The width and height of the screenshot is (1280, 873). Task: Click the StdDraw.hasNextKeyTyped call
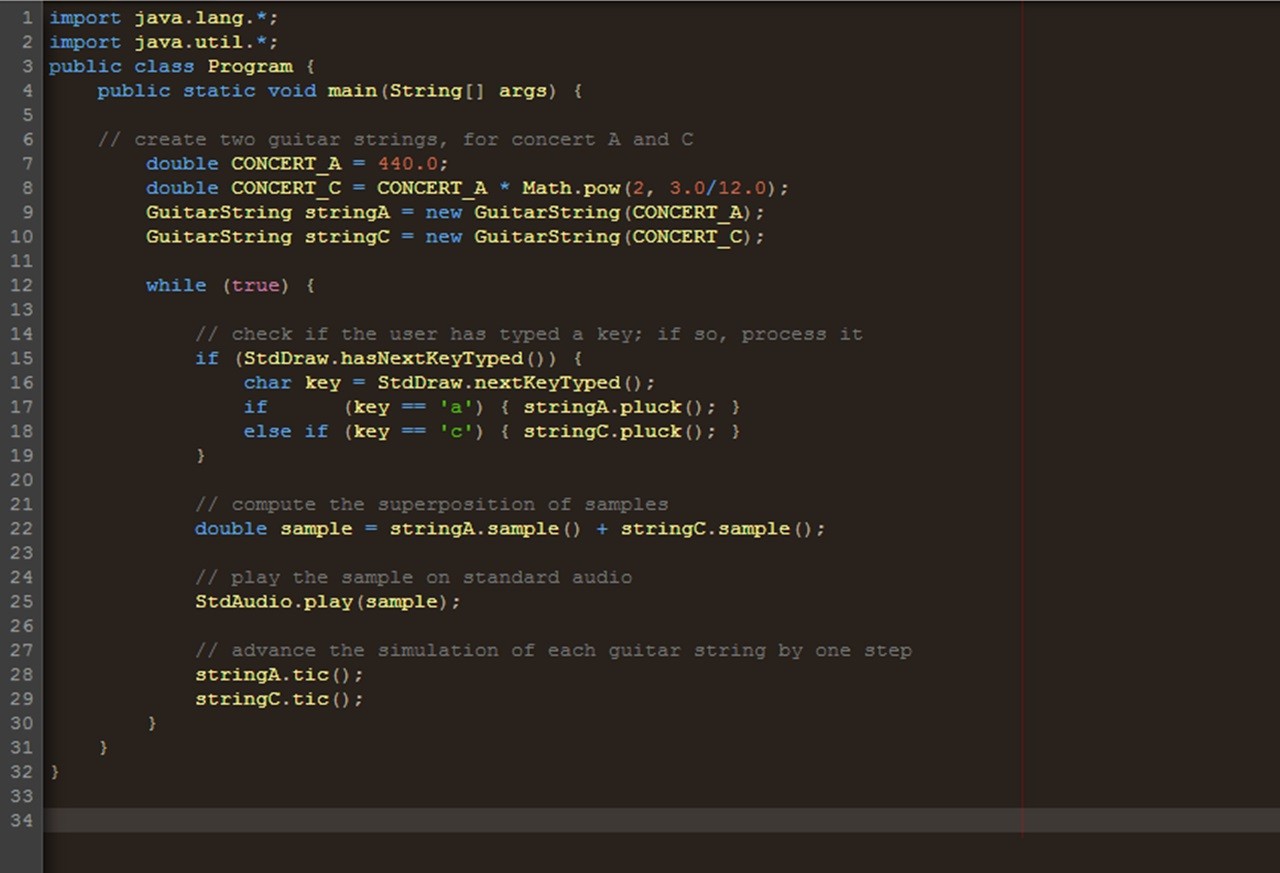[384, 358]
